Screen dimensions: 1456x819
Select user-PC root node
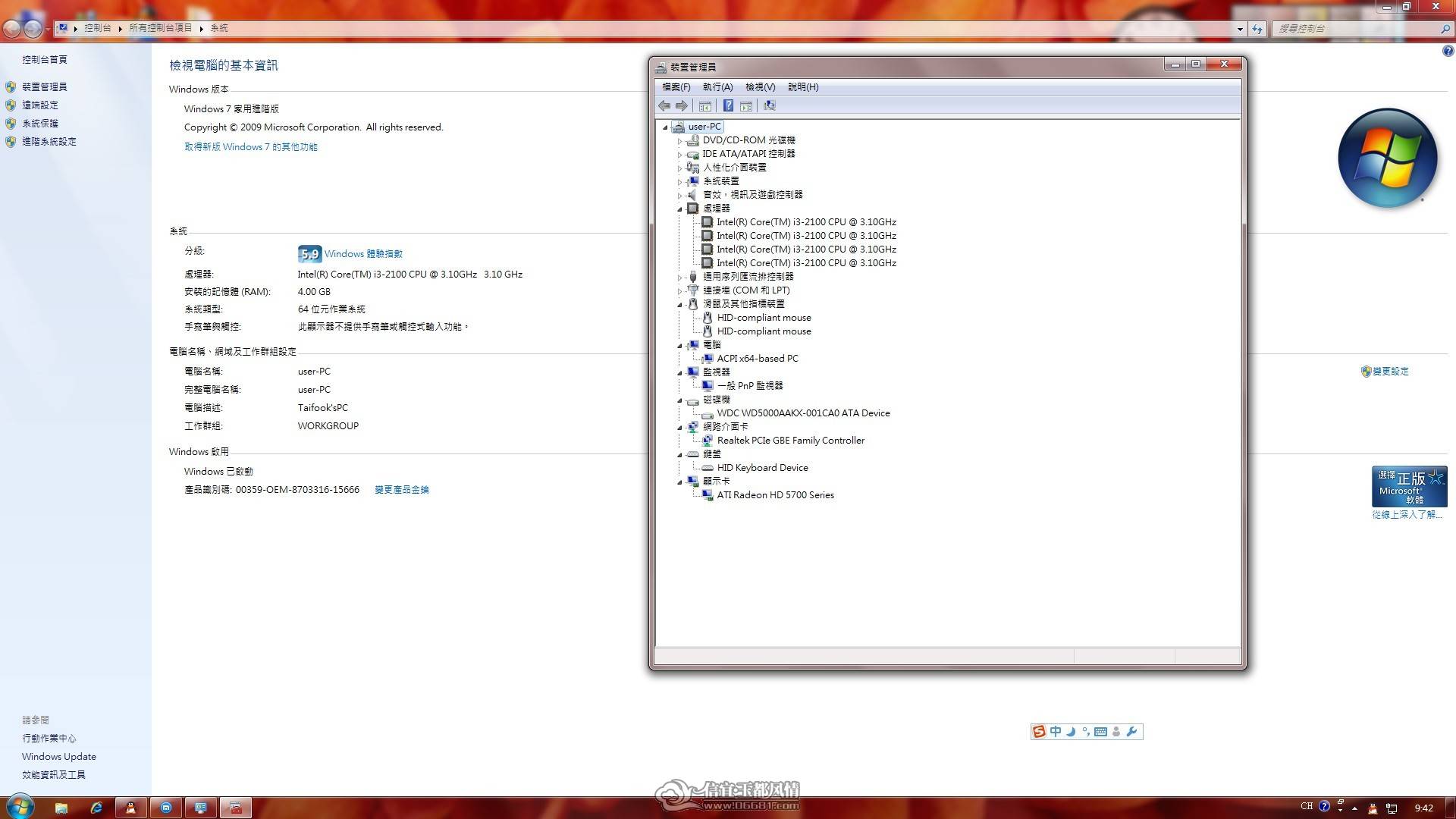tap(704, 127)
